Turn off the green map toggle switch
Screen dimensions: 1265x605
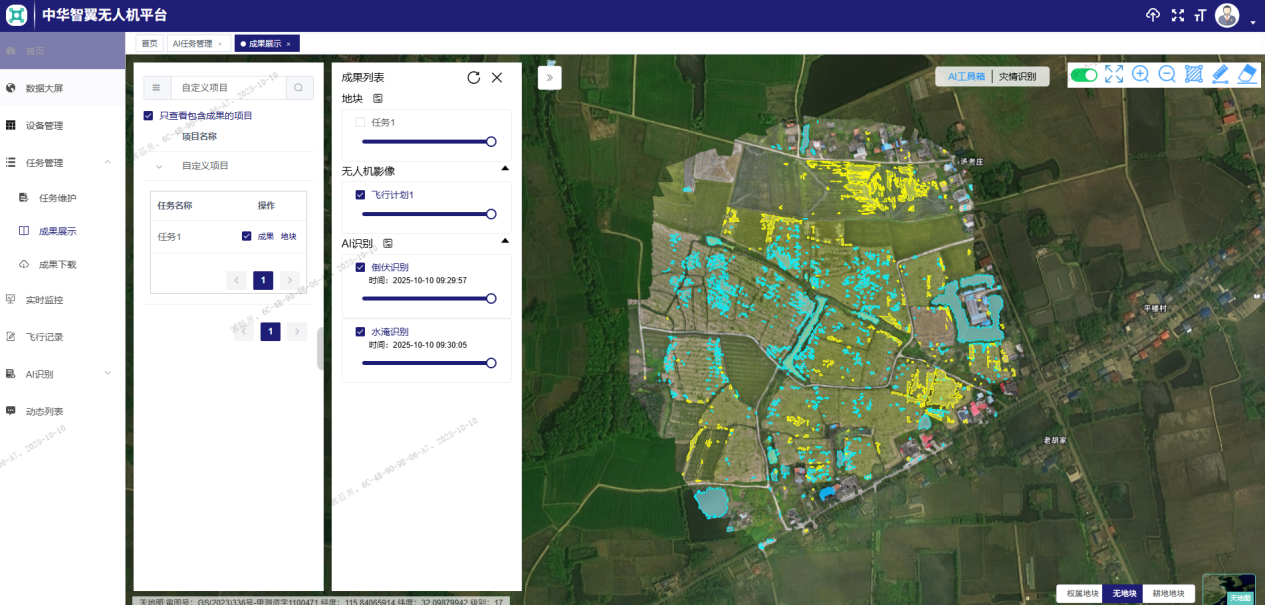pos(1083,75)
